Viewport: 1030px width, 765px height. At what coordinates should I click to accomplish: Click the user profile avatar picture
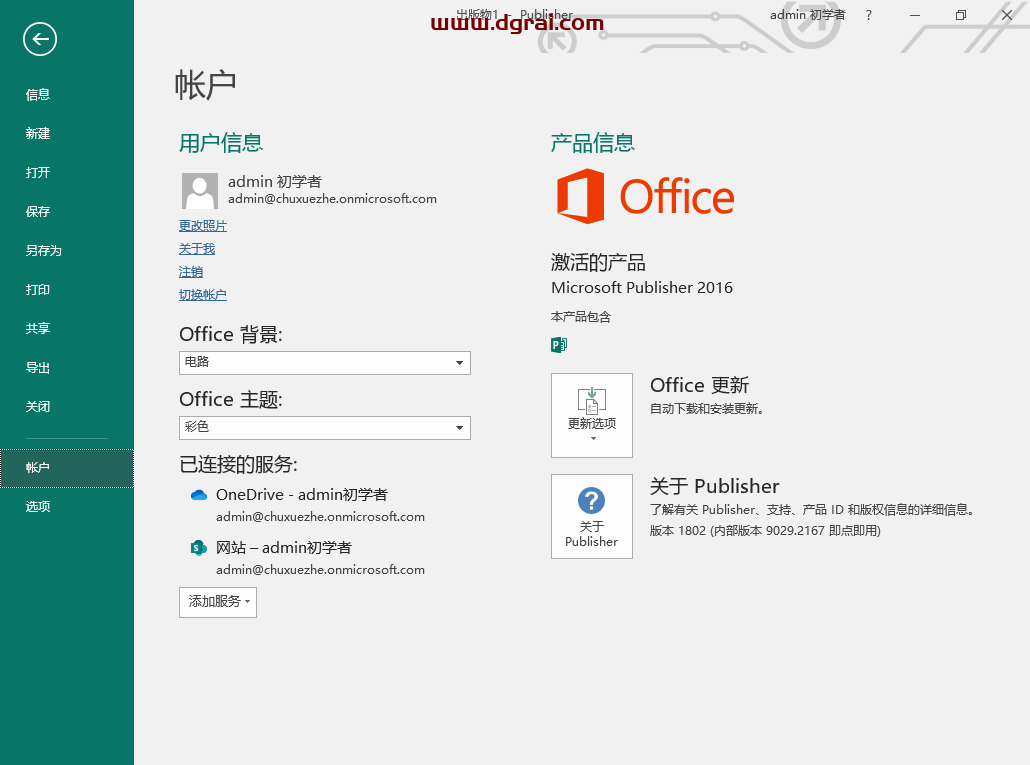(x=200, y=191)
